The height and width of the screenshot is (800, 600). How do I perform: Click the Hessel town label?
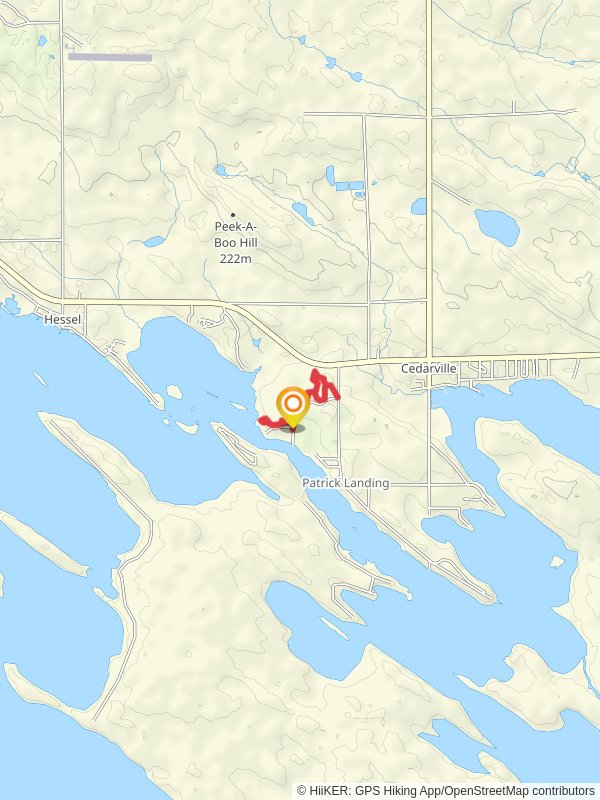tap(62, 319)
